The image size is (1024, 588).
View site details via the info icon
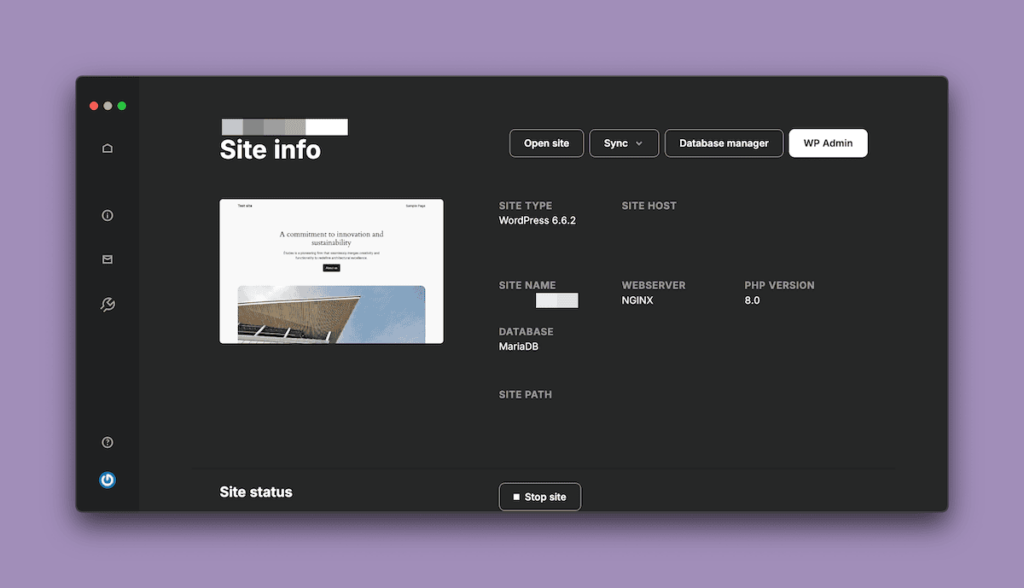click(107, 215)
